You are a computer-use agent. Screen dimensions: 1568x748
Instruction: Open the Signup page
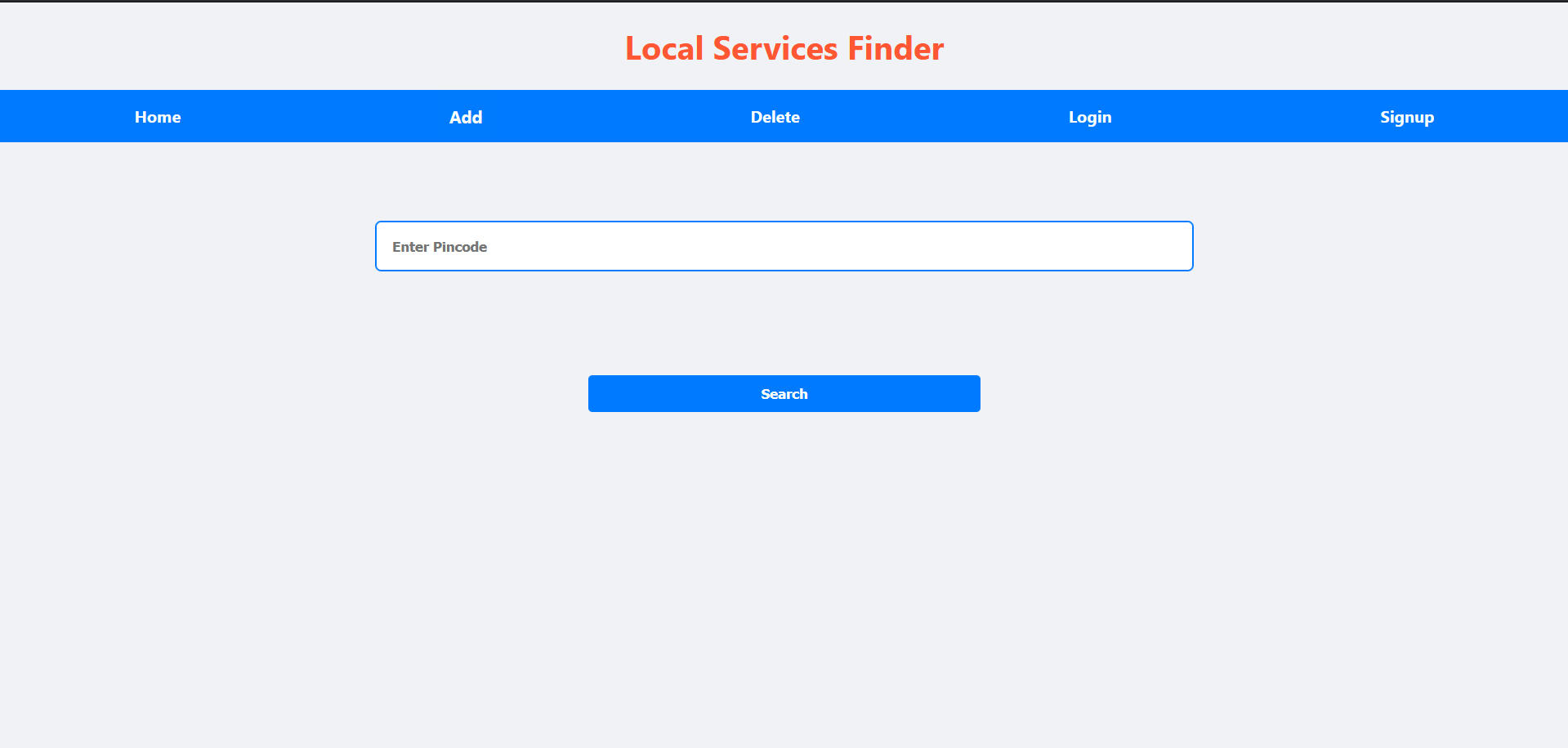click(1406, 117)
